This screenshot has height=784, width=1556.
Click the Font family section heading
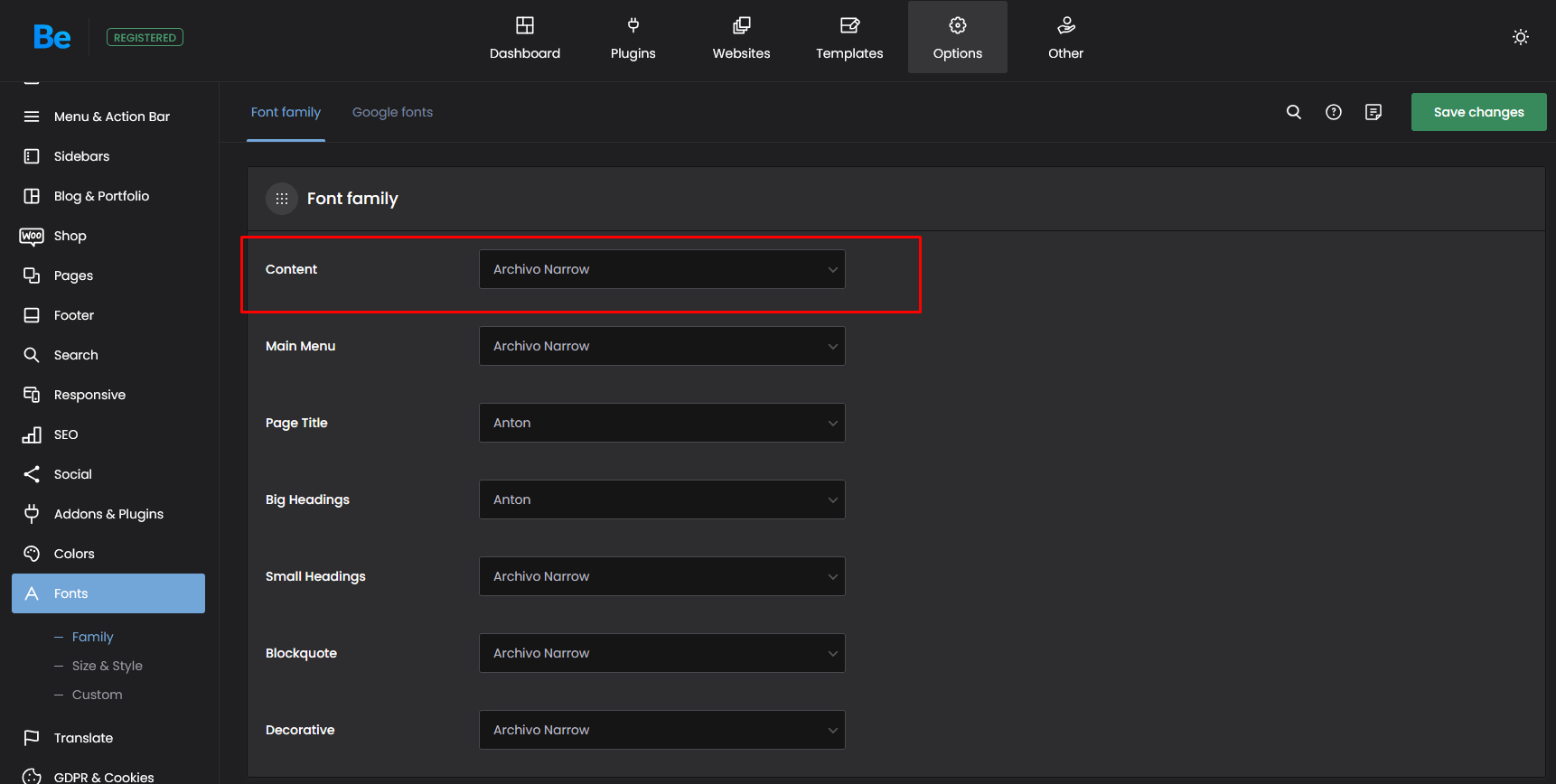(352, 199)
